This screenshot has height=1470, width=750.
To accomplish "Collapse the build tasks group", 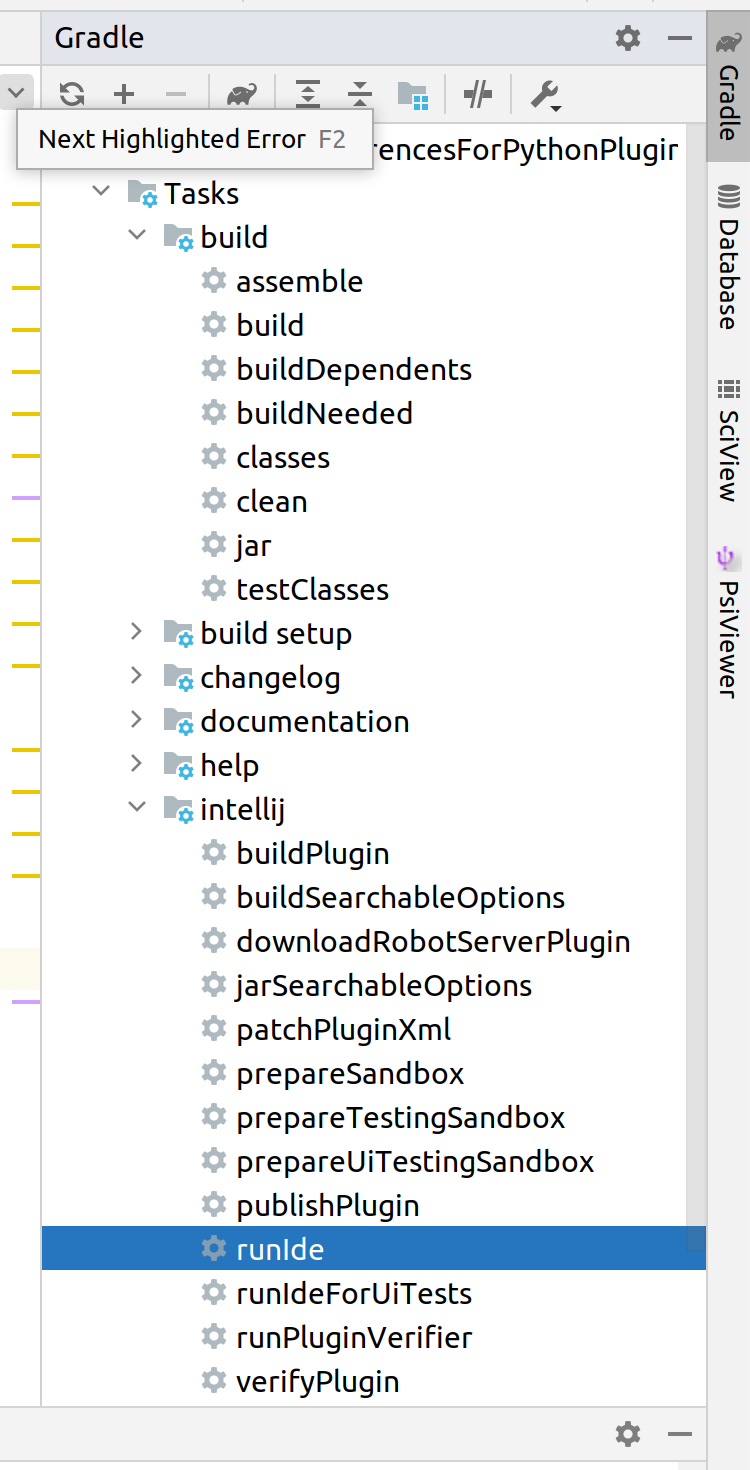I will pos(137,237).
